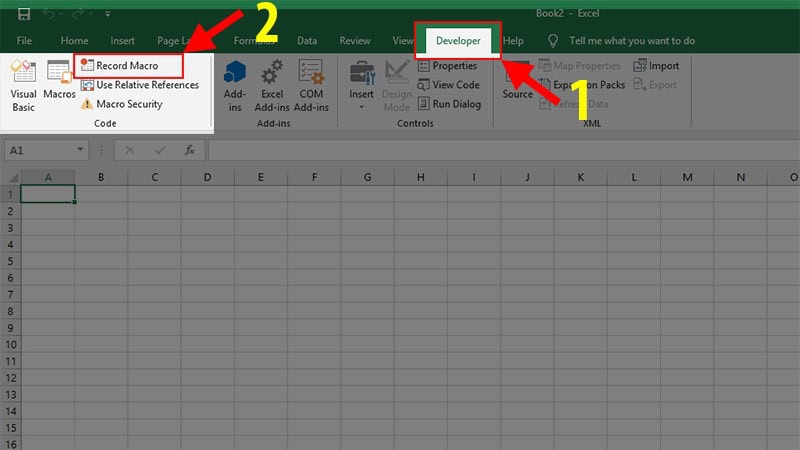Toggle Use Relative References
Image resolution: width=800 pixels, height=450 pixels.
(140, 85)
